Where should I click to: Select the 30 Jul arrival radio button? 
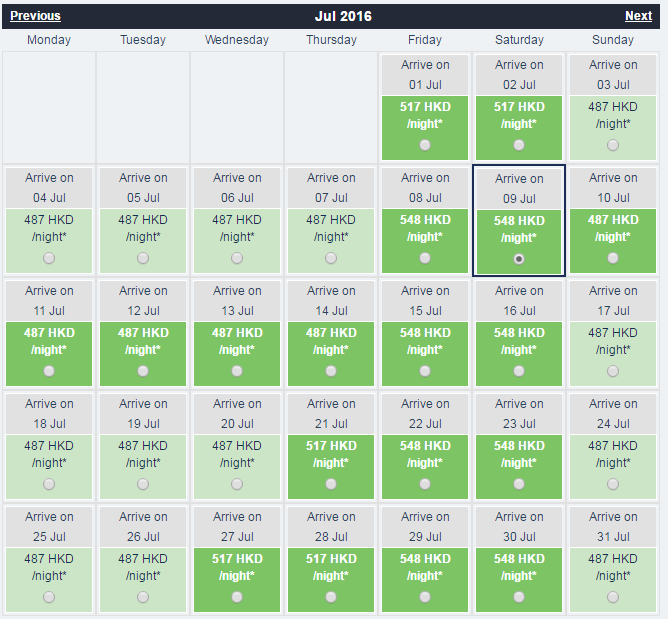pyautogui.click(x=519, y=597)
